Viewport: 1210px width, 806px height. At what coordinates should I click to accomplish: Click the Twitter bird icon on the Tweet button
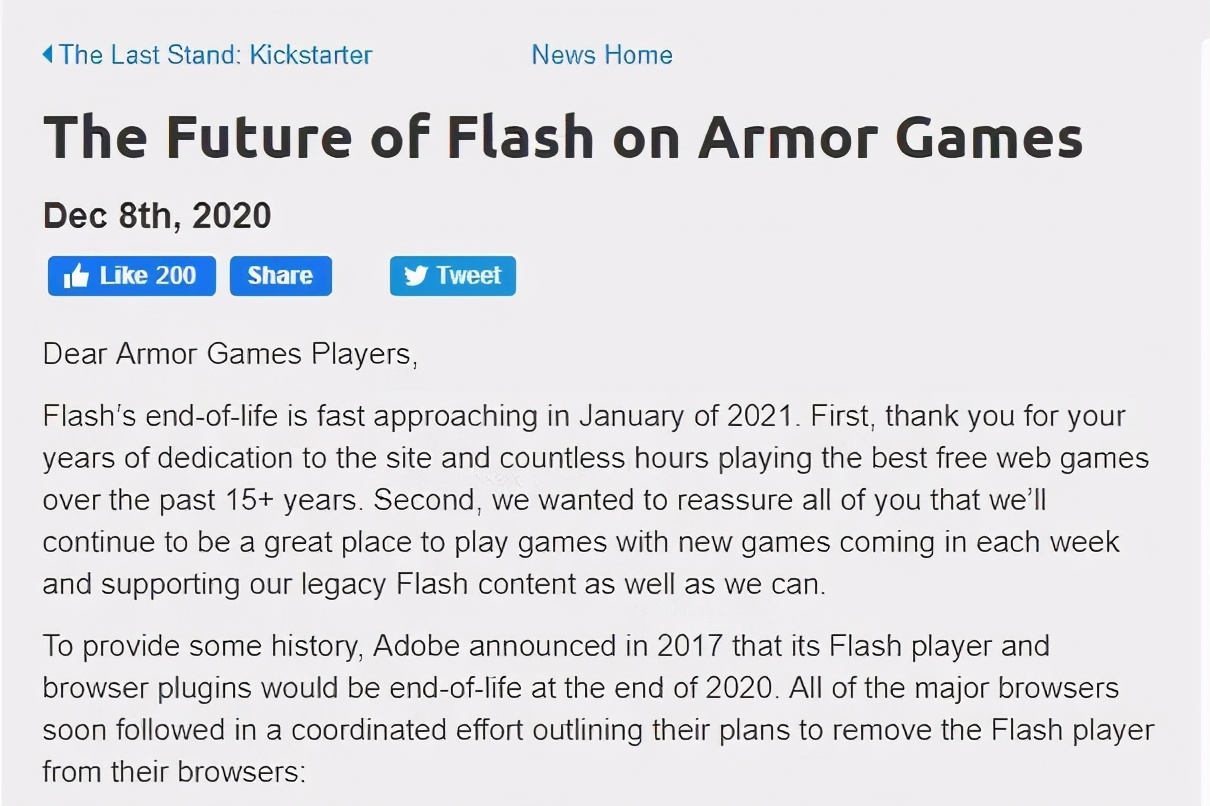[417, 276]
